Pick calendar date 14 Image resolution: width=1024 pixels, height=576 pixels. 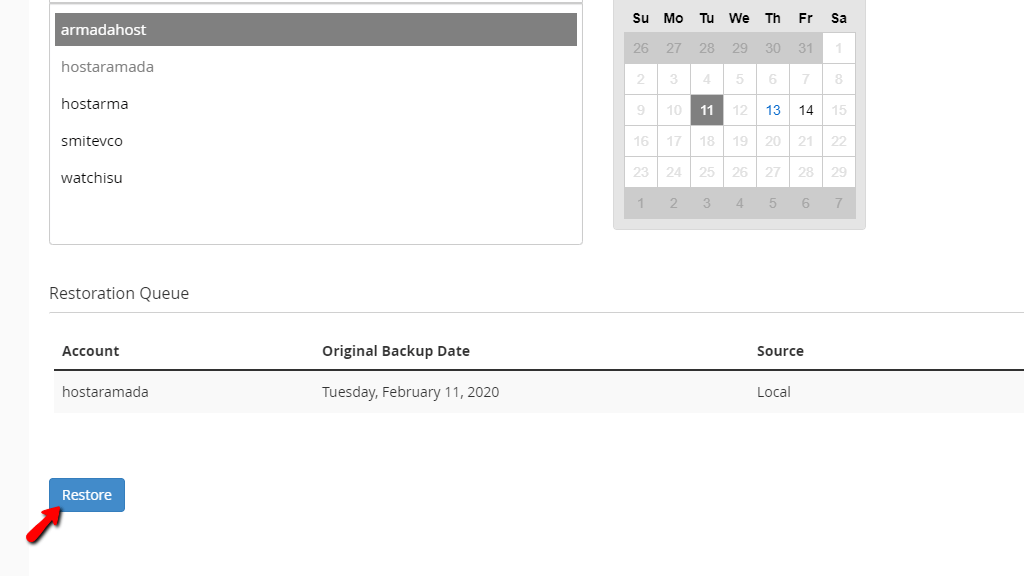(x=806, y=110)
